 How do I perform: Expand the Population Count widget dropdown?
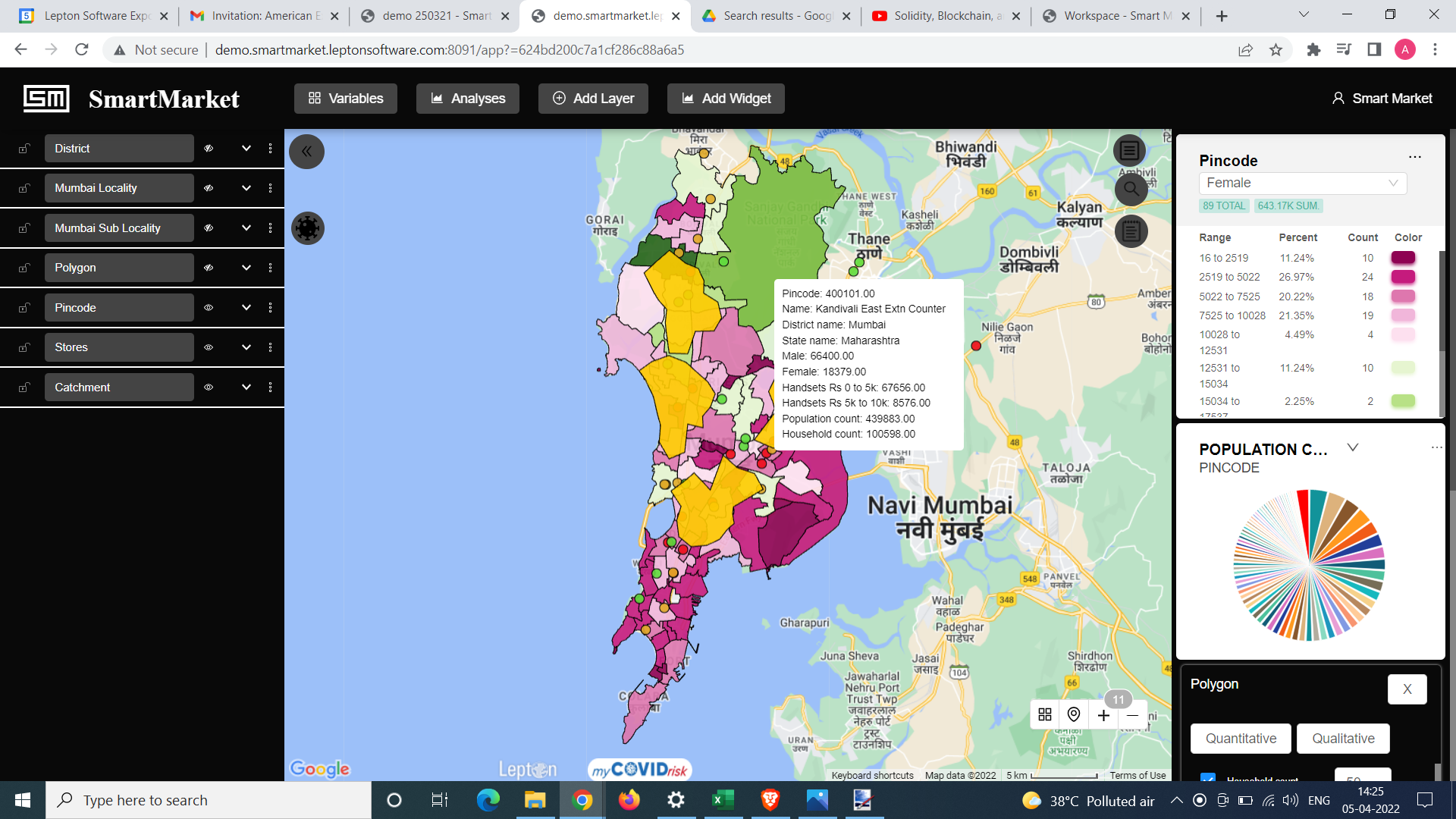tap(1352, 448)
